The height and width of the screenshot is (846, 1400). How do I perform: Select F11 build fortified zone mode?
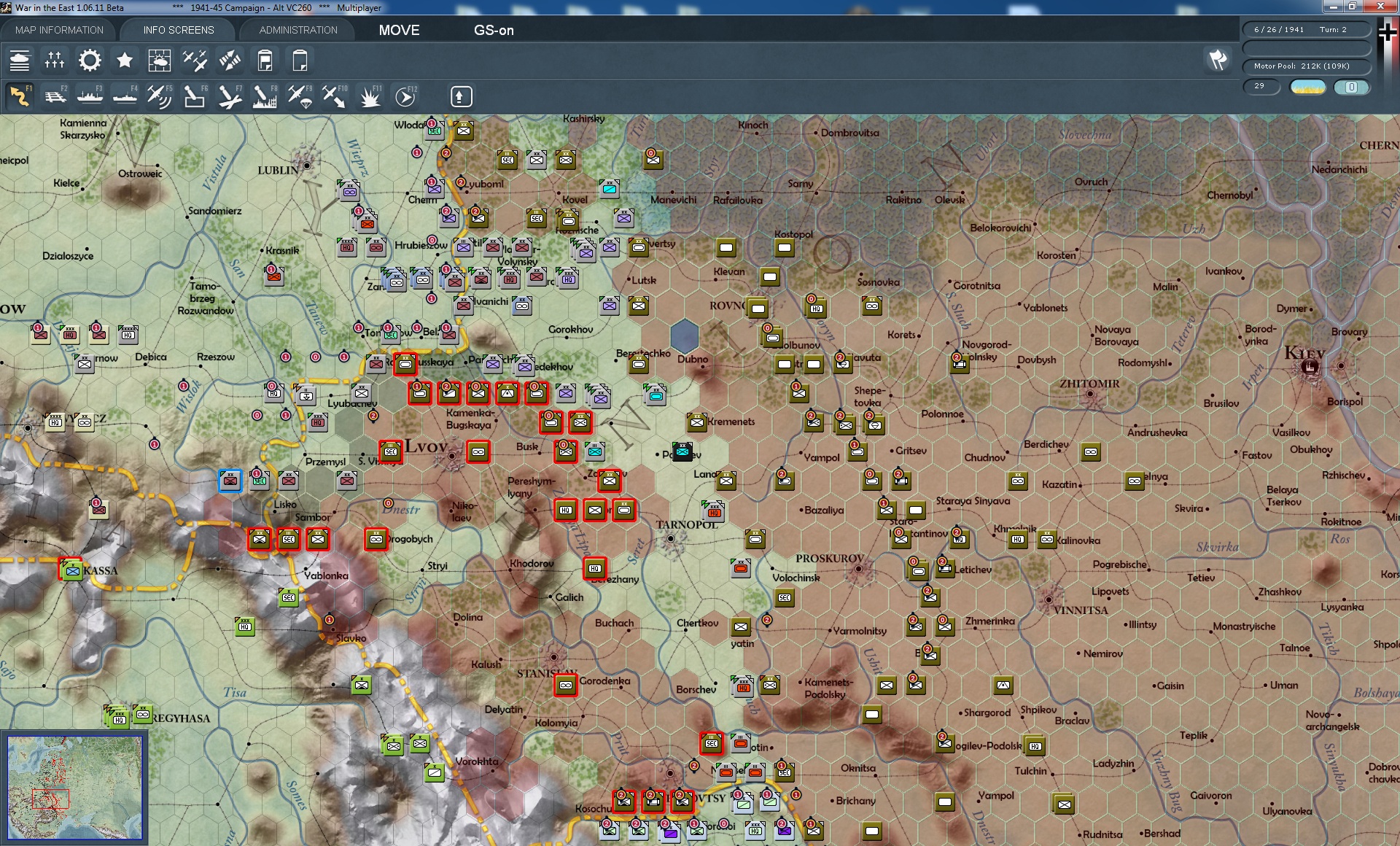(x=370, y=96)
